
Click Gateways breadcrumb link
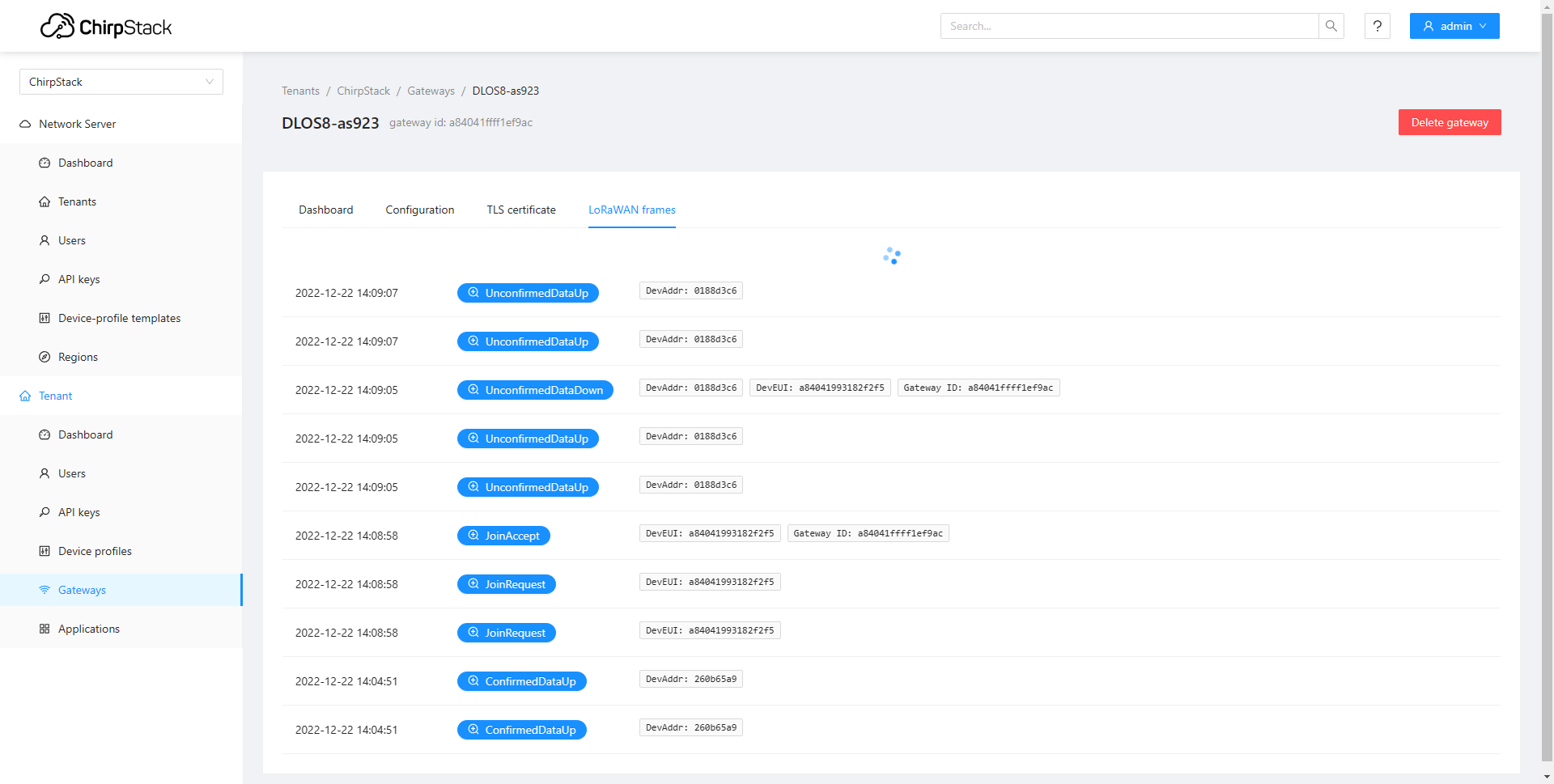[x=431, y=91]
